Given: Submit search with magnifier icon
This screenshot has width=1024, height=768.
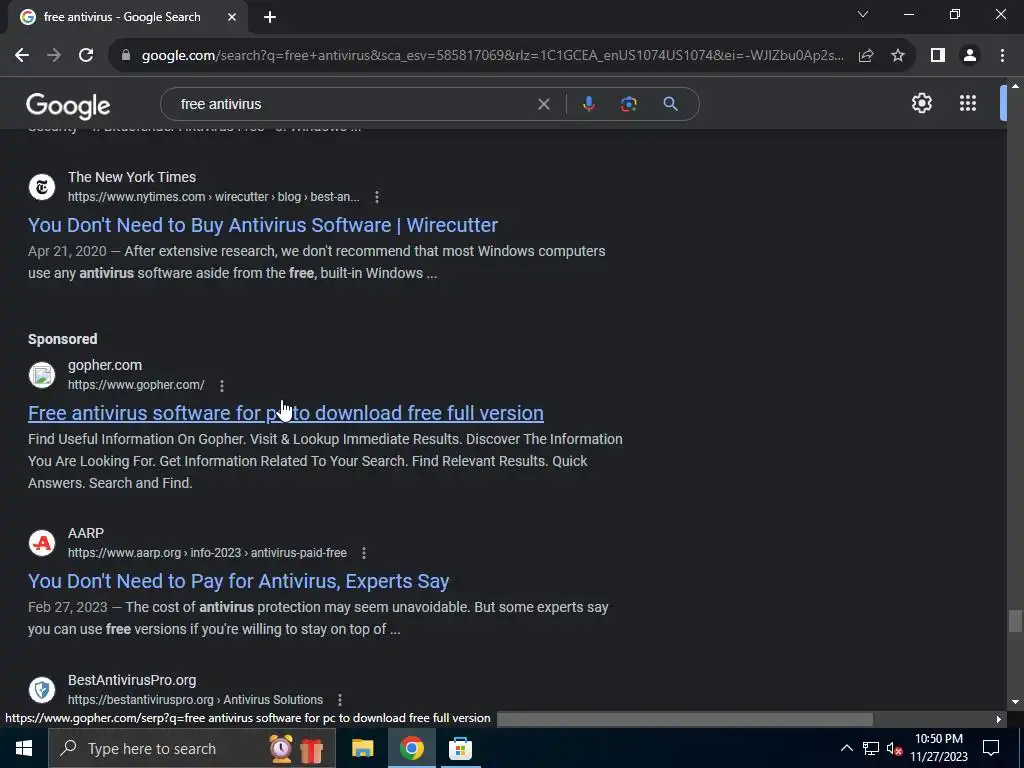Looking at the screenshot, I should (x=671, y=104).
